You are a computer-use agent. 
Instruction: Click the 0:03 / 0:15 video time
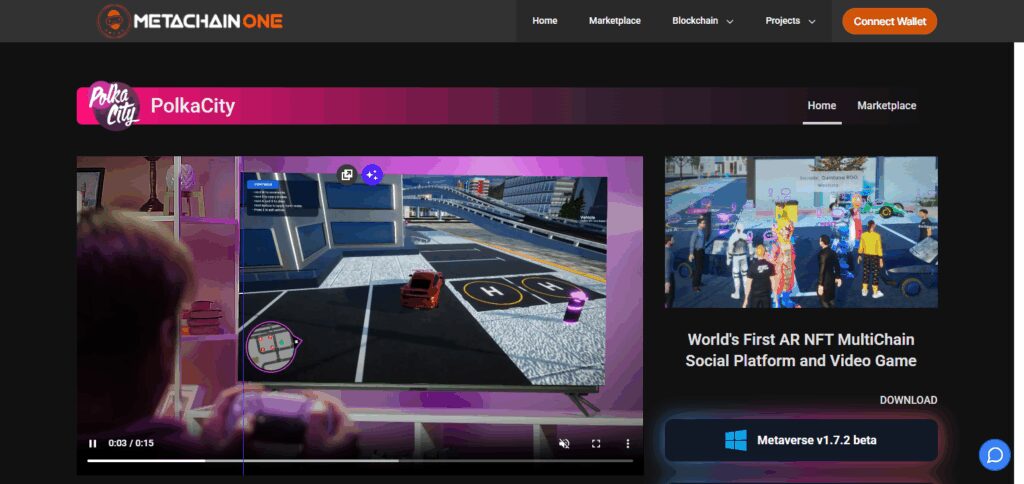[x=131, y=444]
